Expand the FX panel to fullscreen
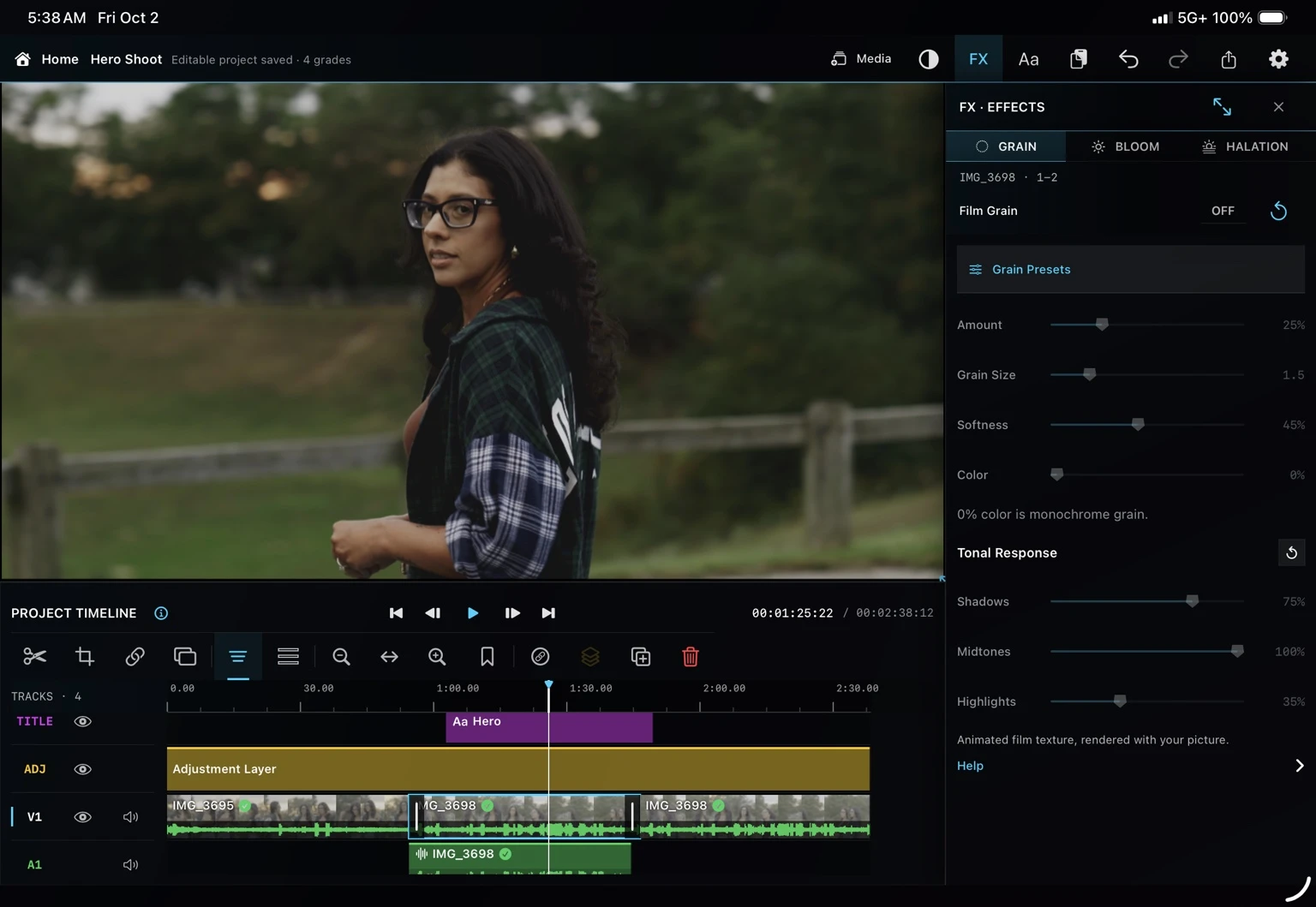The width and height of the screenshot is (1316, 907). coord(1222,107)
